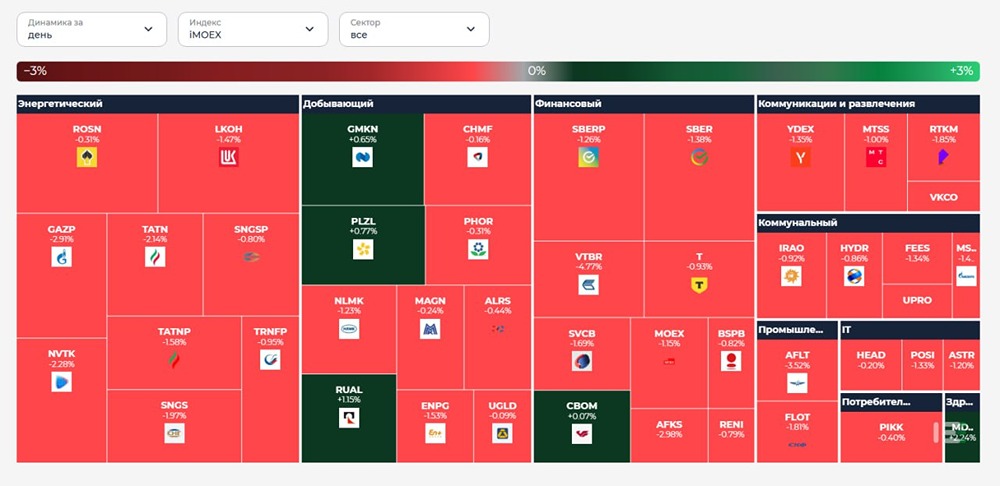Screen dimensions: 1000x486
Task: Select the 'Финансовый' sector header
Action: click(643, 104)
